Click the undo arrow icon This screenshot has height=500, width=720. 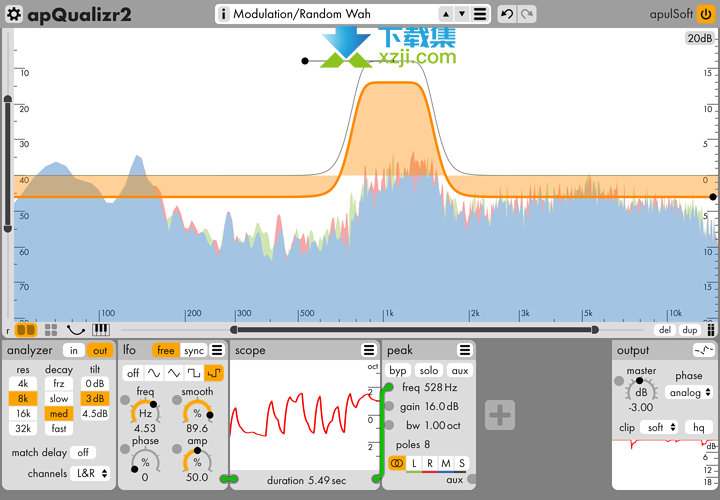[507, 14]
